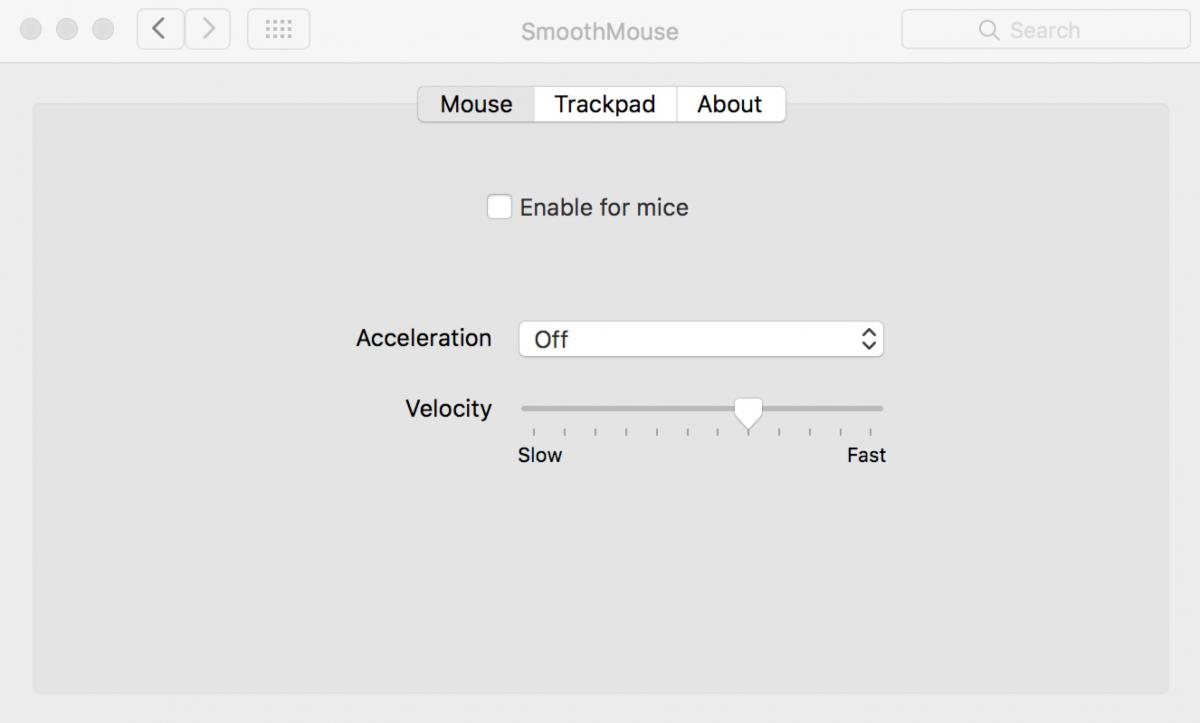Close the SmoothMouse preferences window
This screenshot has height=723, width=1200.
pos(31,30)
